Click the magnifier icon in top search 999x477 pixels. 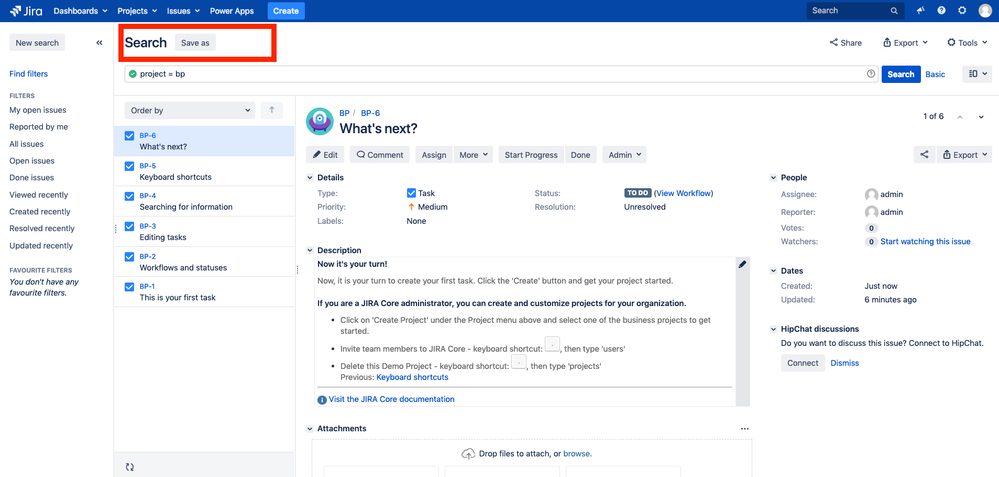[895, 11]
